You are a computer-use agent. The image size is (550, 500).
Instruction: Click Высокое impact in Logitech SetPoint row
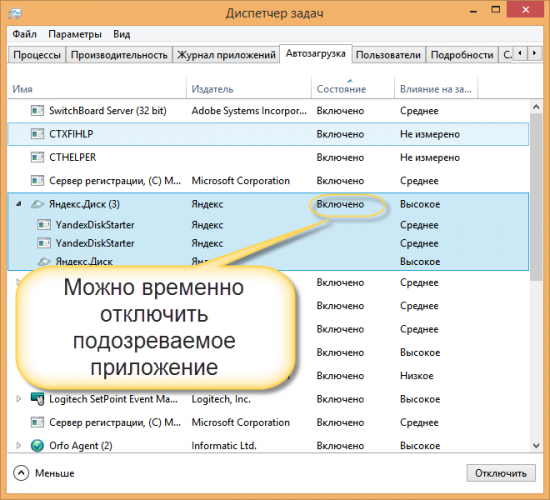pos(420,399)
